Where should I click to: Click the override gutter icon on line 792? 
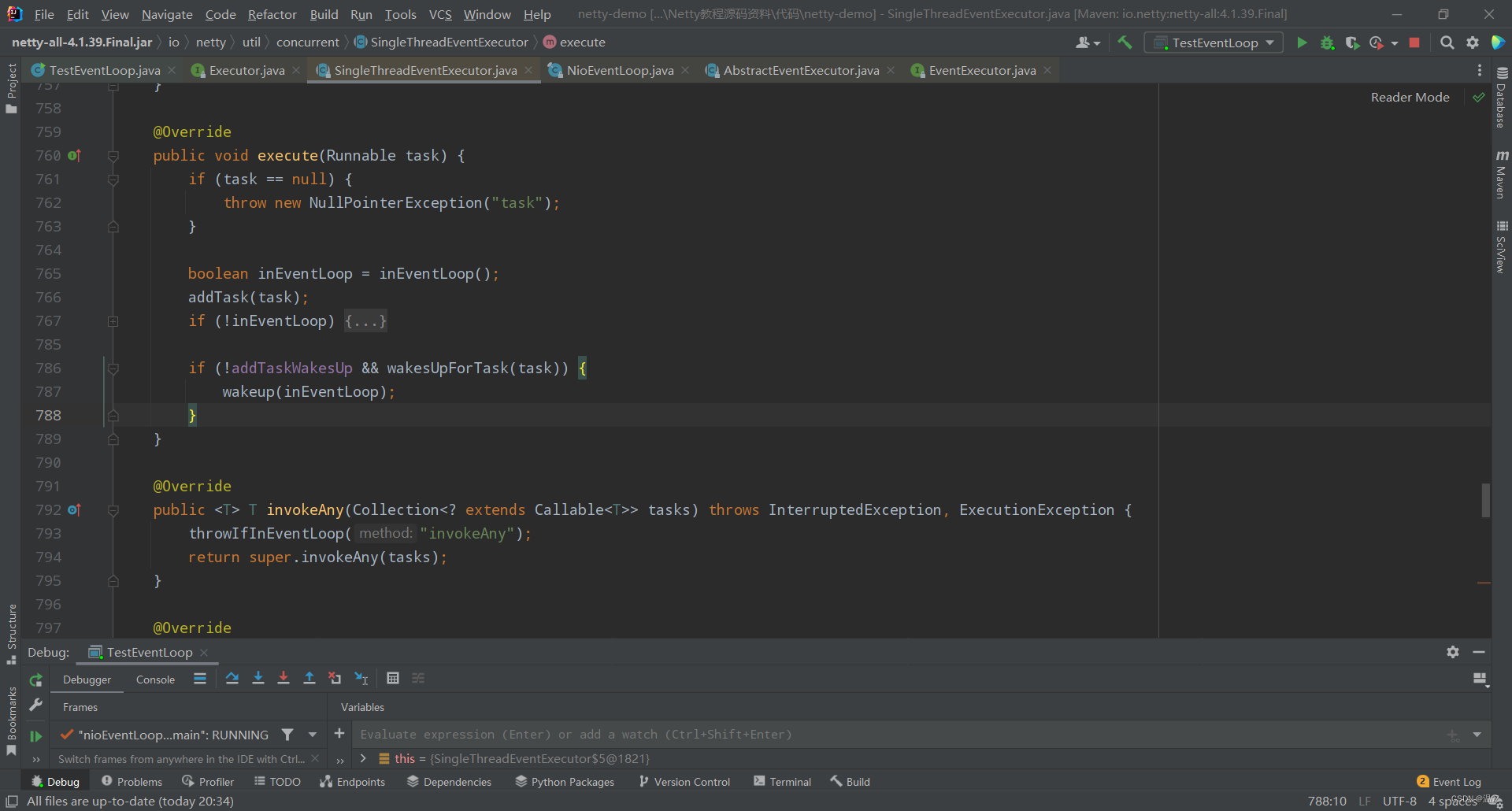coord(74,510)
